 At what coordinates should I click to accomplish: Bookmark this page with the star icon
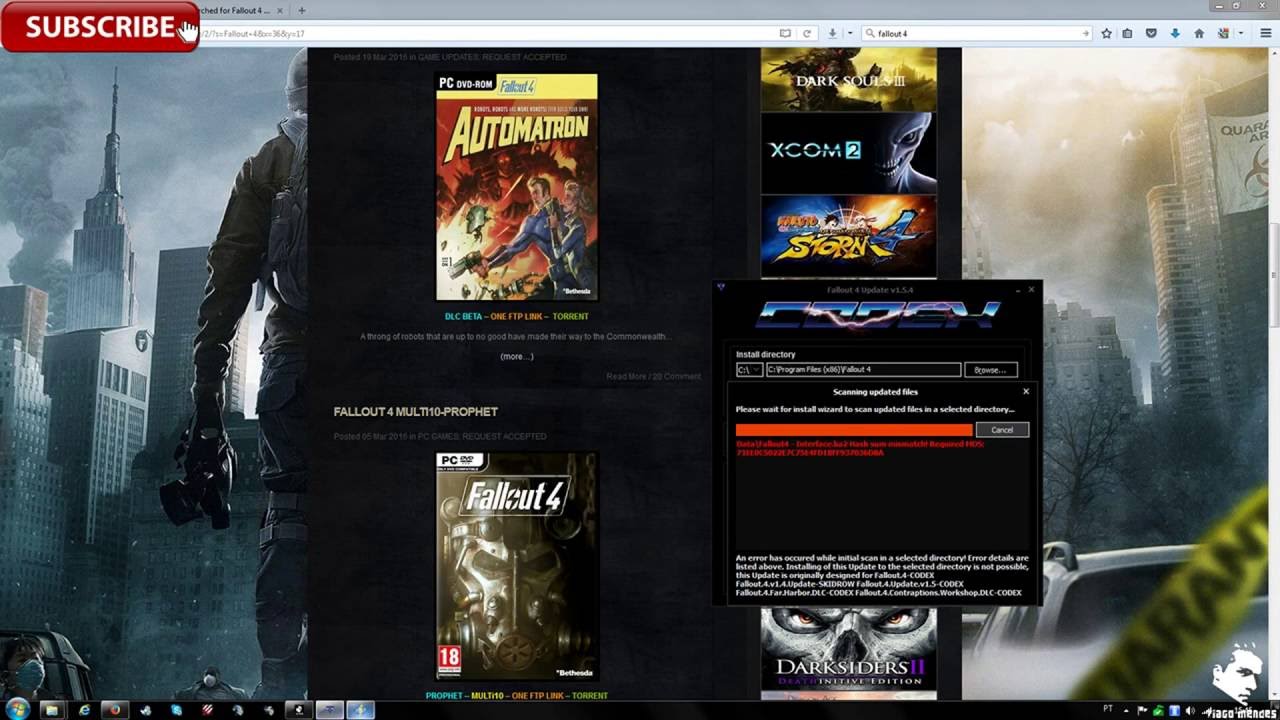coord(1106,33)
